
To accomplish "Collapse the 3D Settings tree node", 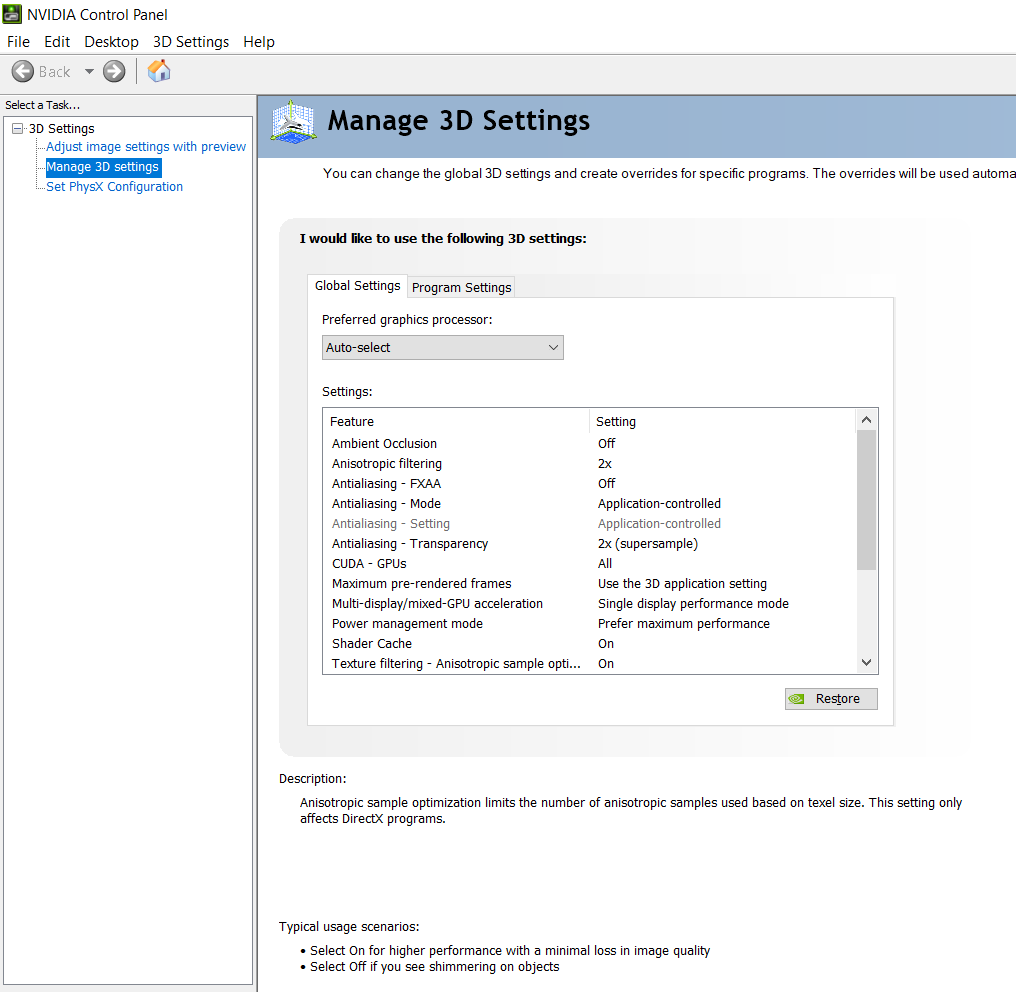I will [17, 128].
